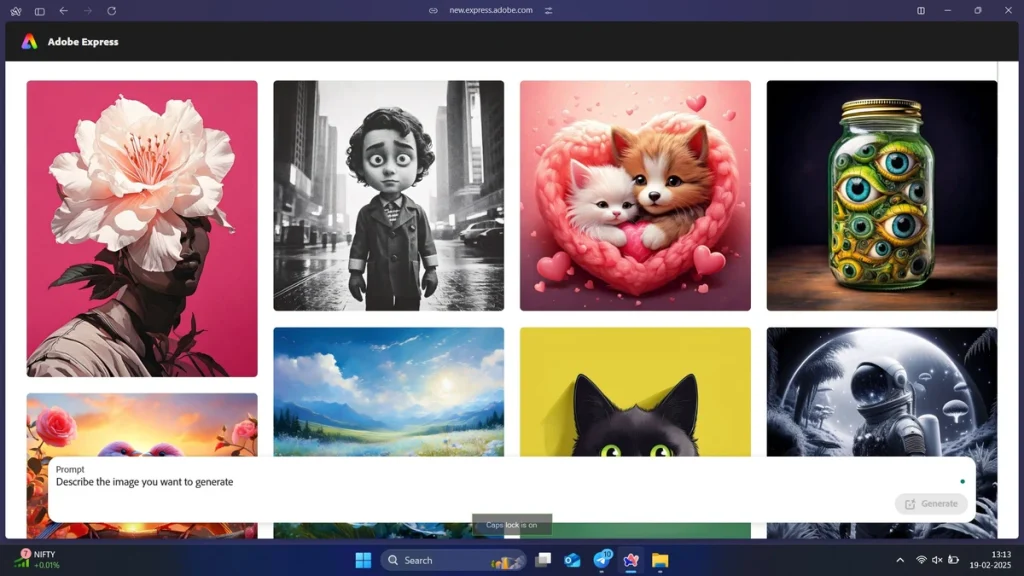
Task: Click the Adobe Express logo icon
Action: (29, 42)
